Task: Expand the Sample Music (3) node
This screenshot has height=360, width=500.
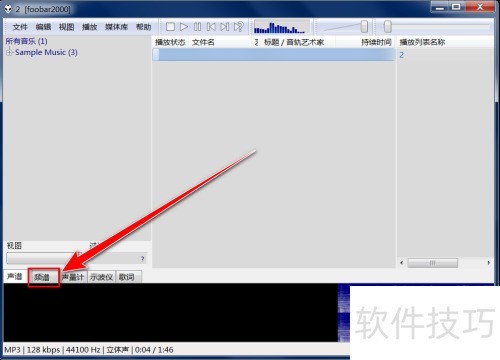Action: 9,52
